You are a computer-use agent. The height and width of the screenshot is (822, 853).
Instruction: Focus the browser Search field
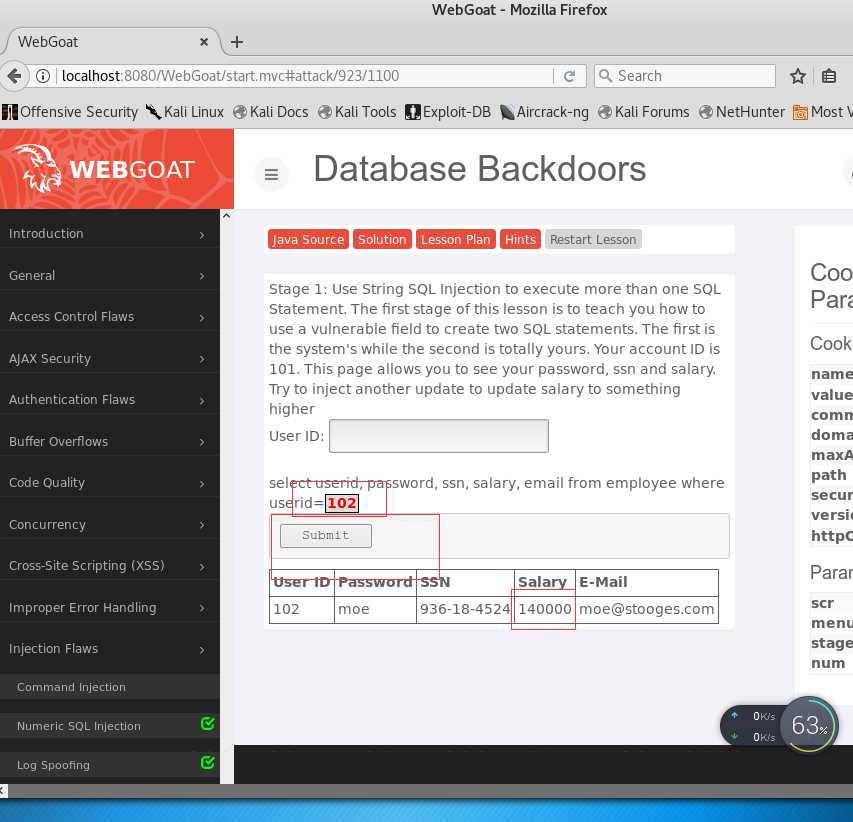tap(685, 76)
